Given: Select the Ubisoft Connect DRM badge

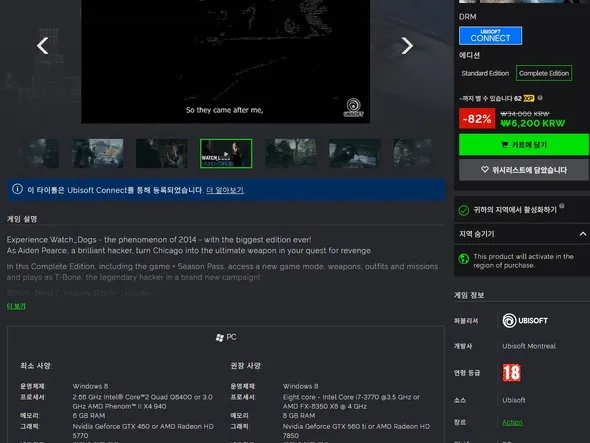Looking at the screenshot, I should 490,36.
